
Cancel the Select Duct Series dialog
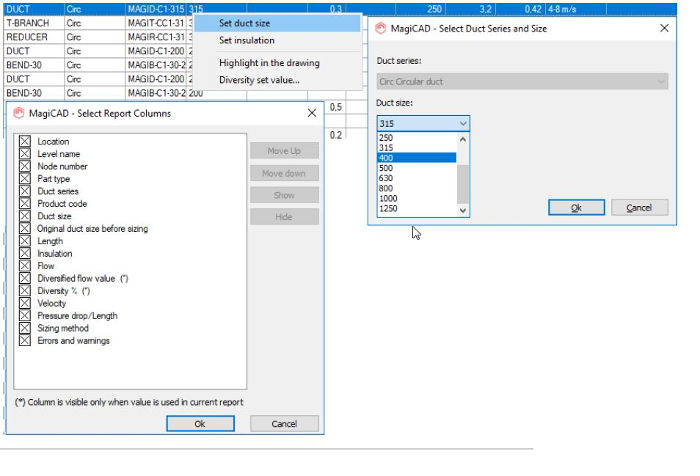point(639,208)
